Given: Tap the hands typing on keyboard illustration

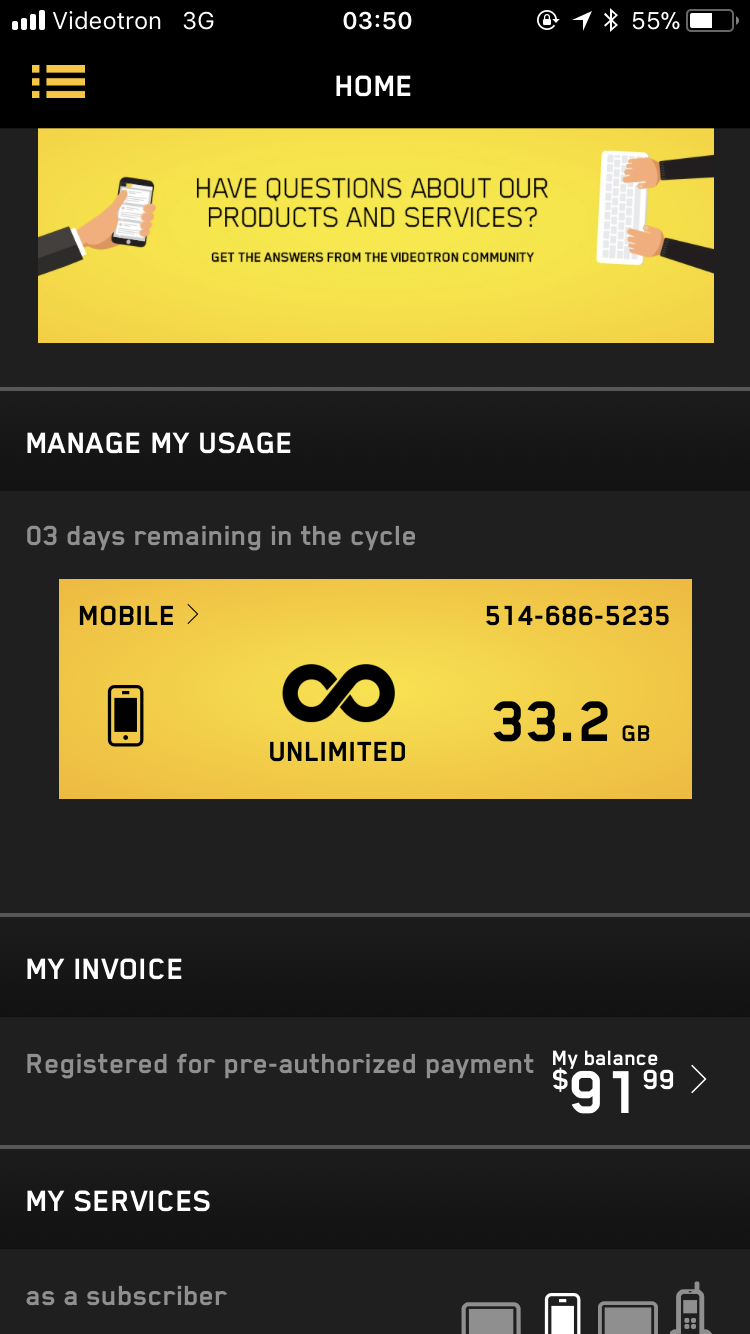Looking at the screenshot, I should [x=650, y=208].
